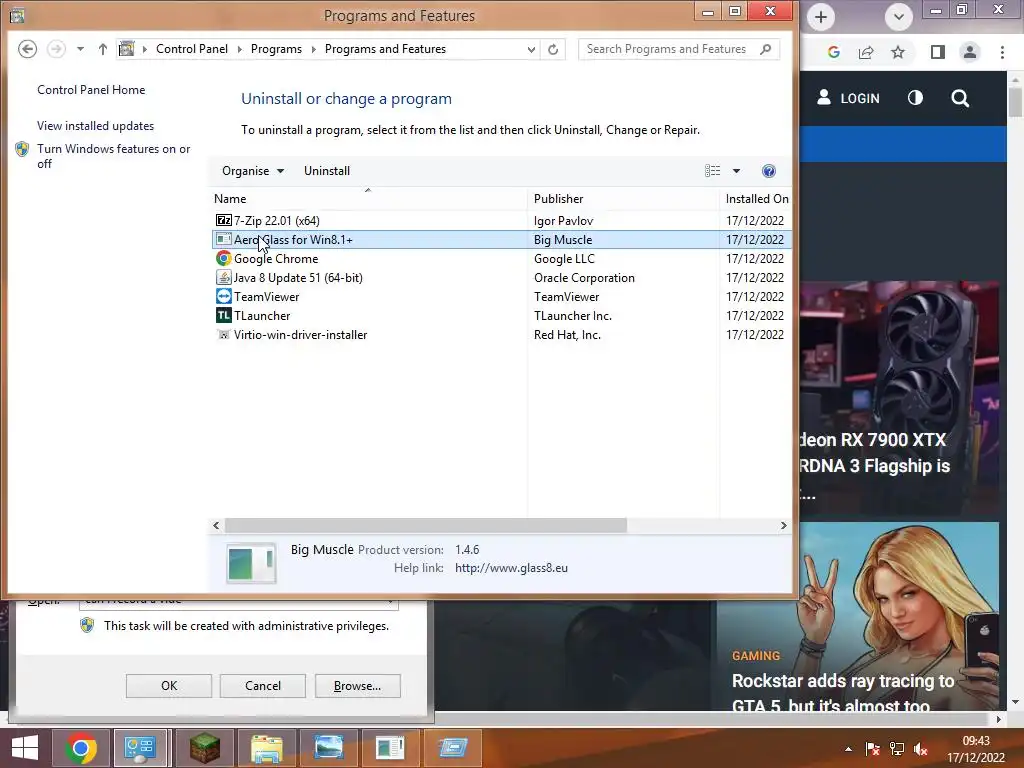Click the Browse... button in the dialog

click(357, 686)
